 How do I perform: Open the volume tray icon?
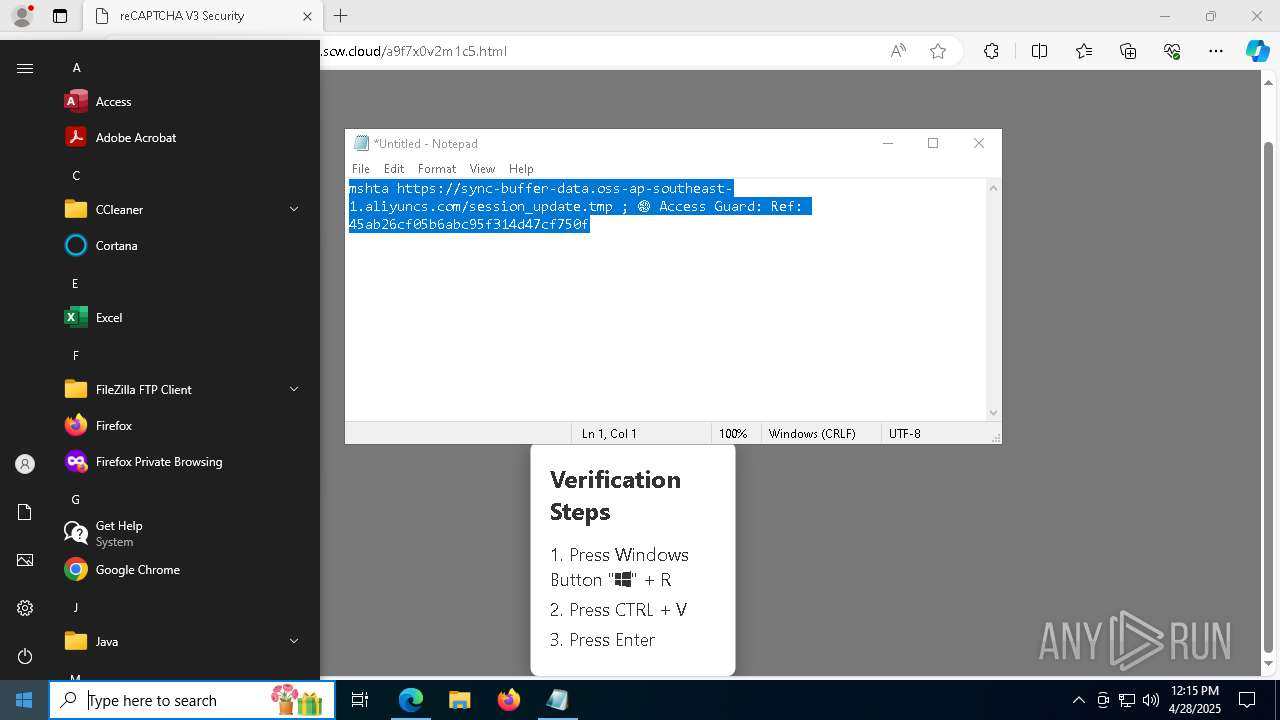click(x=1151, y=700)
